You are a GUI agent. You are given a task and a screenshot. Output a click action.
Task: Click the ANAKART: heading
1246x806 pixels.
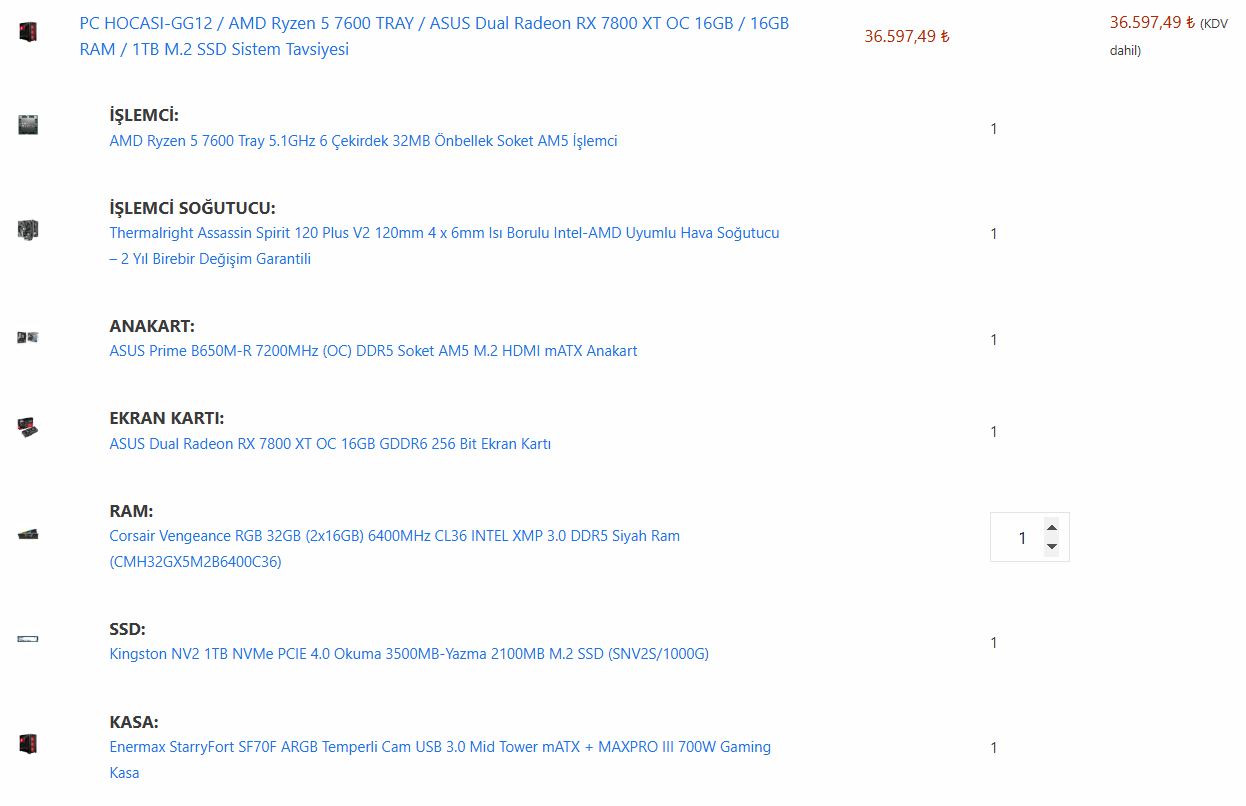(x=152, y=326)
